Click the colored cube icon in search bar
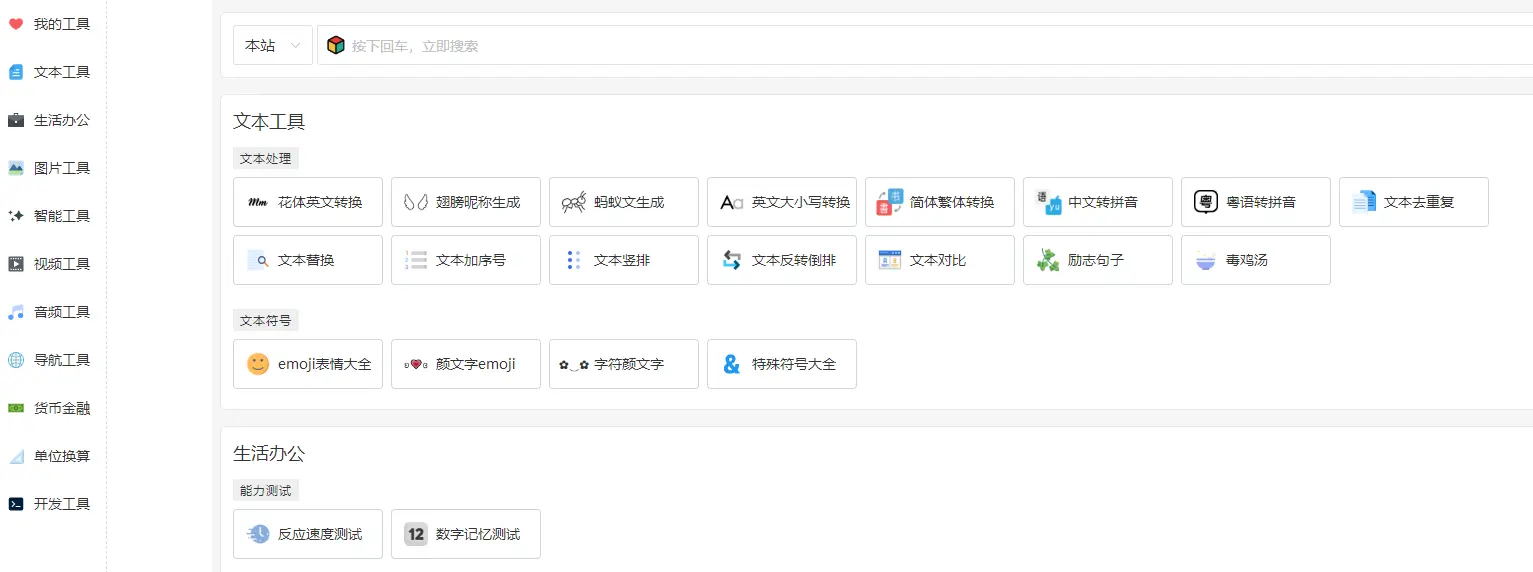Viewport: 1533px width, 572px height. pos(336,45)
